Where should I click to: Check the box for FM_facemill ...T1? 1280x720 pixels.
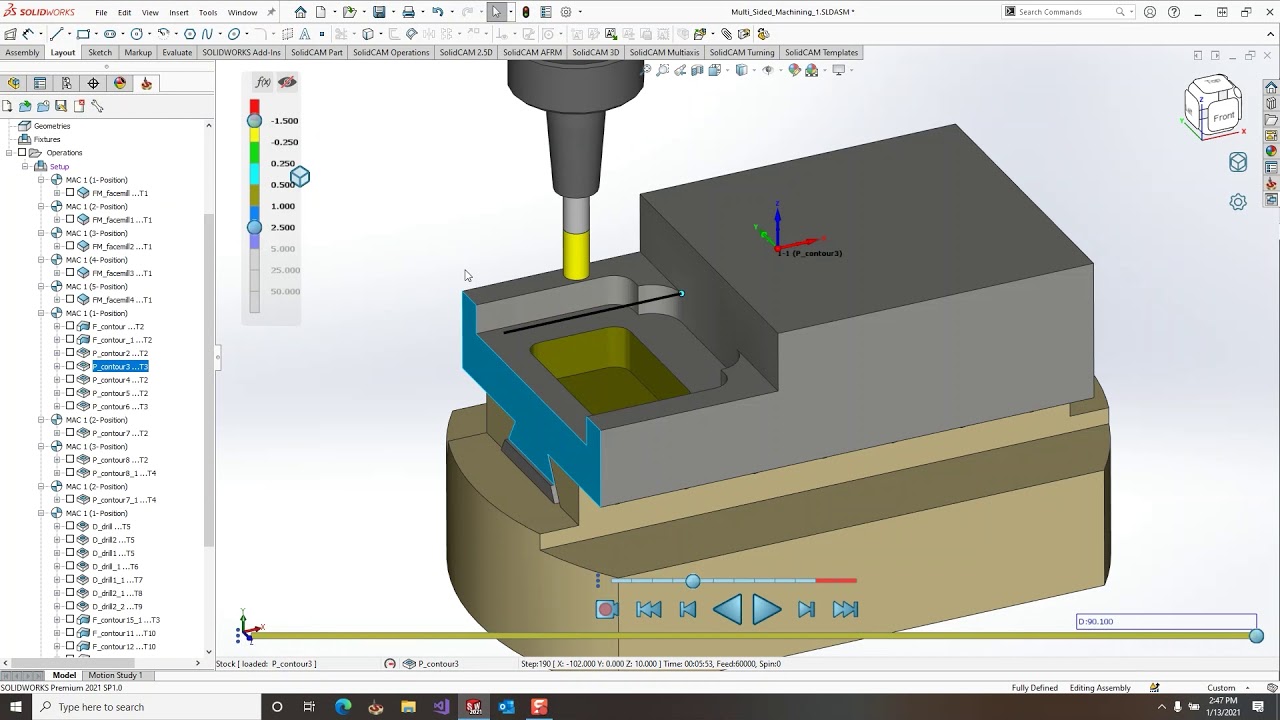click(70, 193)
